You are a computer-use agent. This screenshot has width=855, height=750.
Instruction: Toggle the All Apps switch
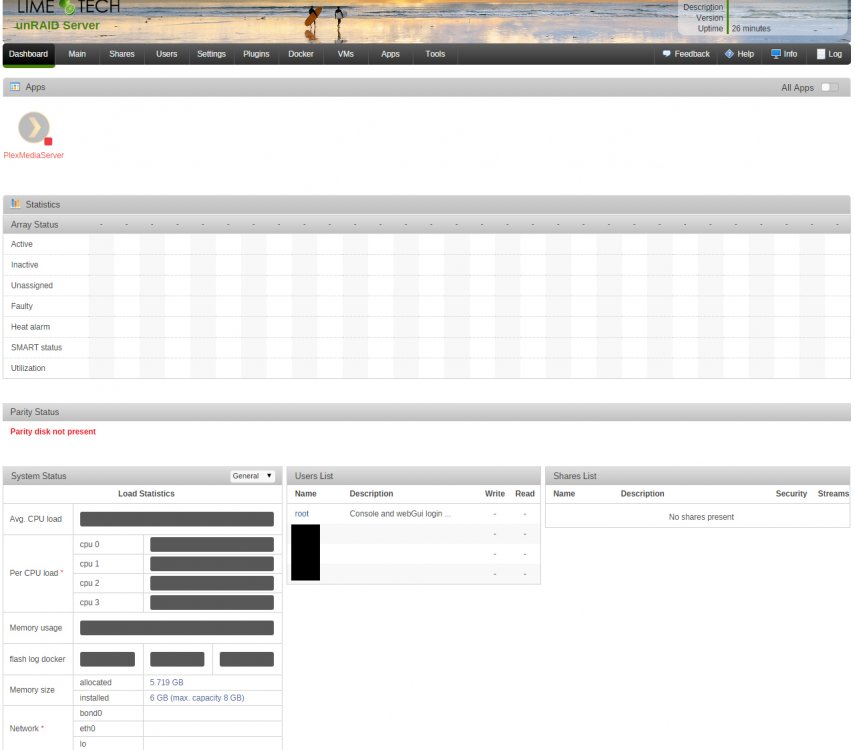pyautogui.click(x=830, y=87)
